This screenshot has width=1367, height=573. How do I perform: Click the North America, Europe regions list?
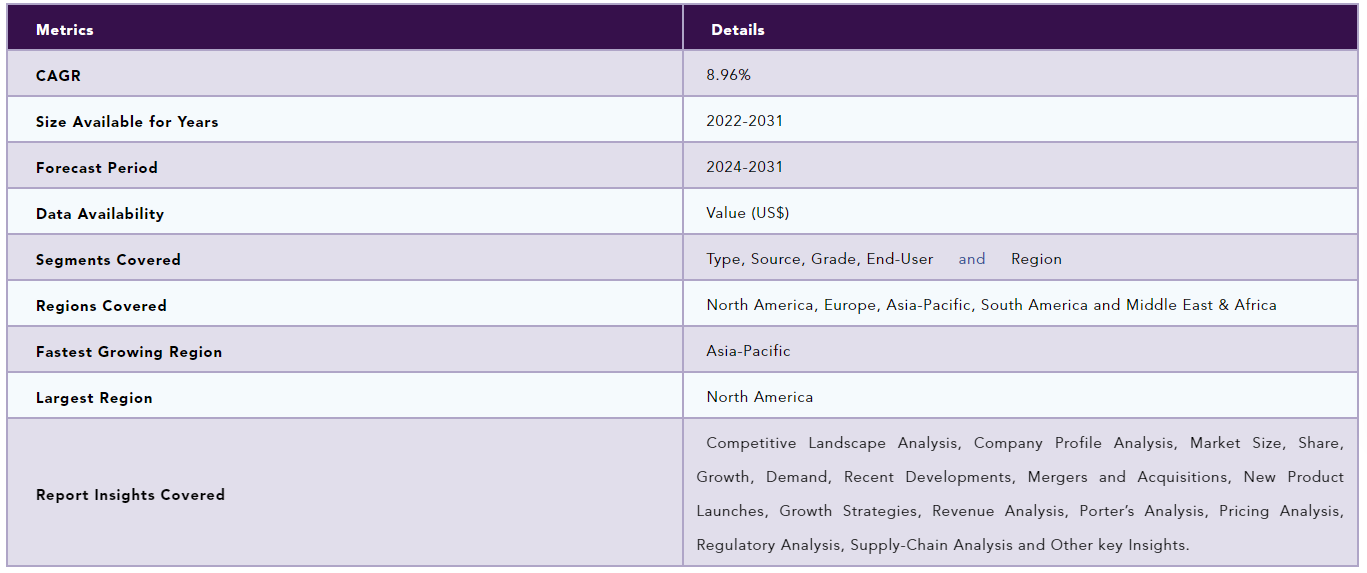[991, 305]
